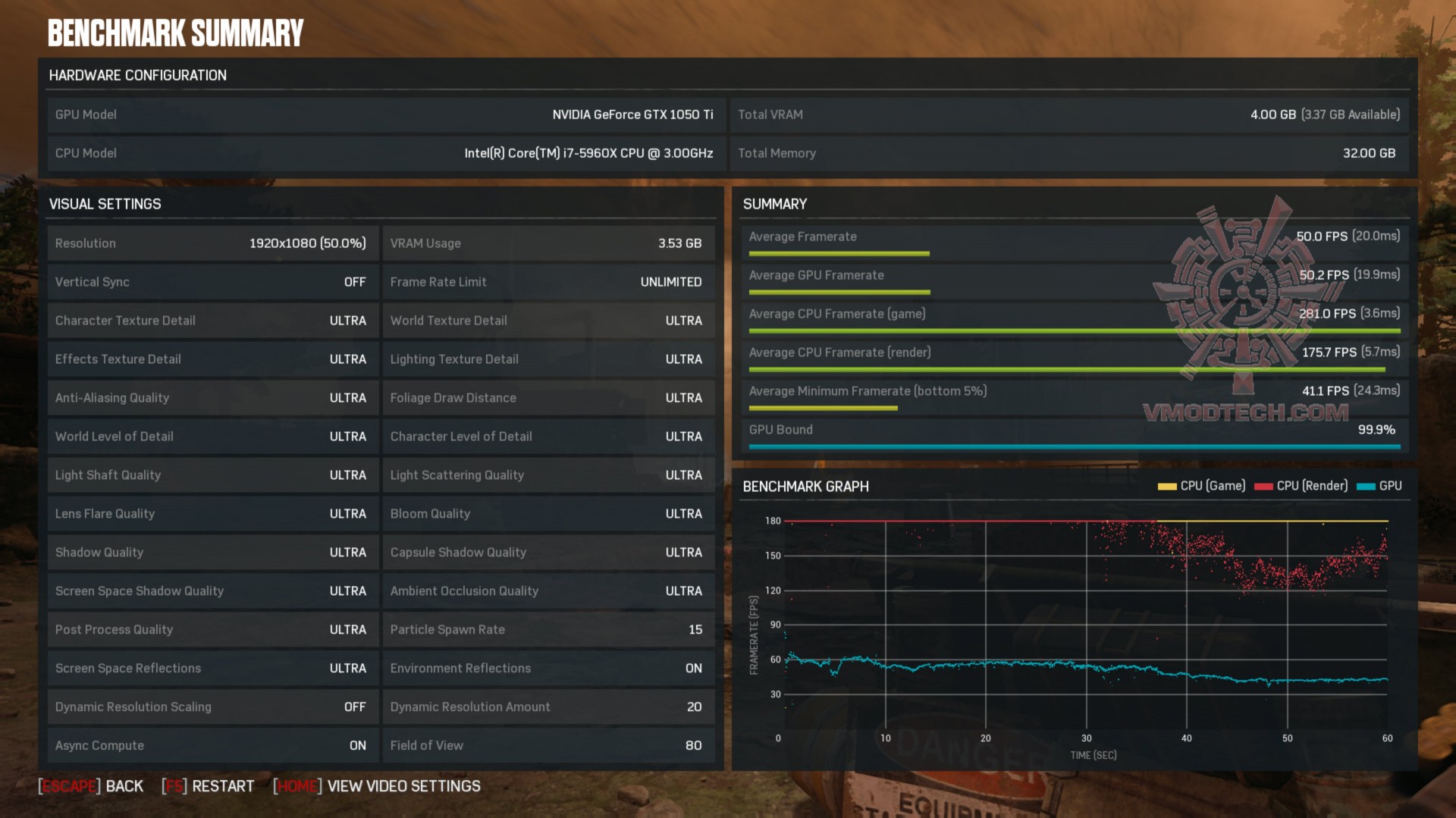1456x818 pixels.
Task: Click the Summary panel heading
Action: tap(775, 204)
